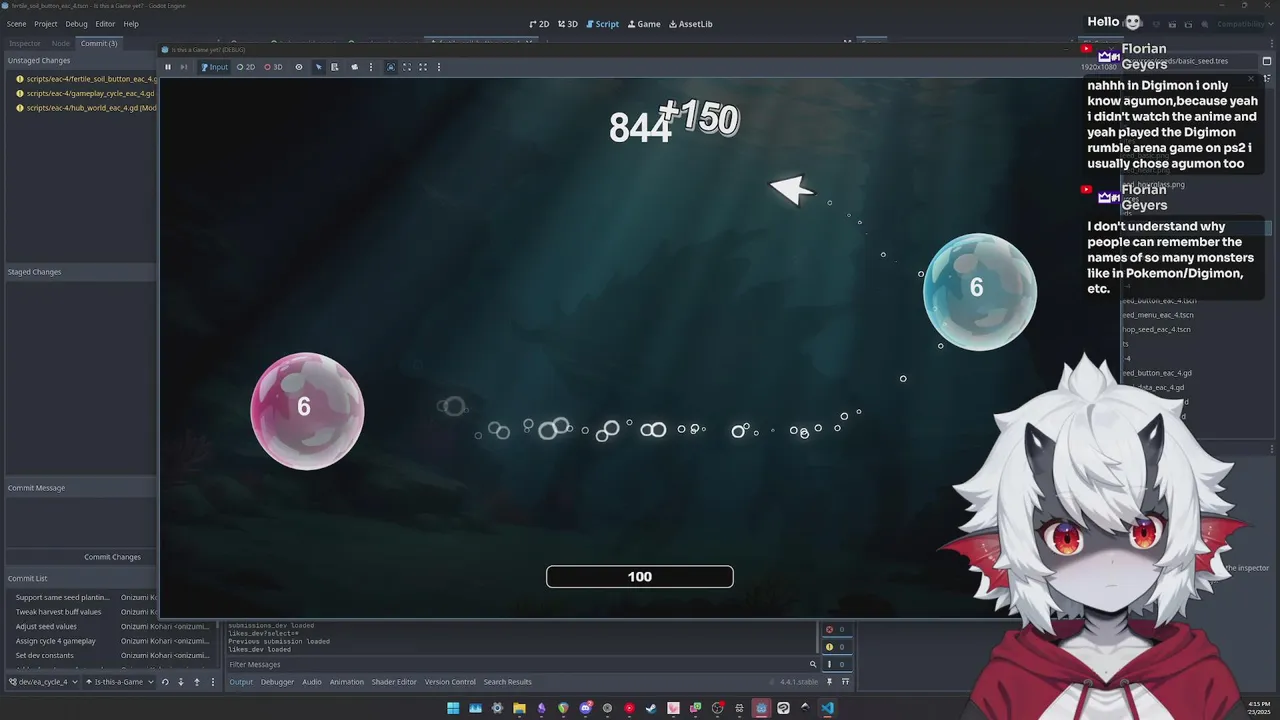
Task: Switch to 3D workspace
Action: (568, 24)
